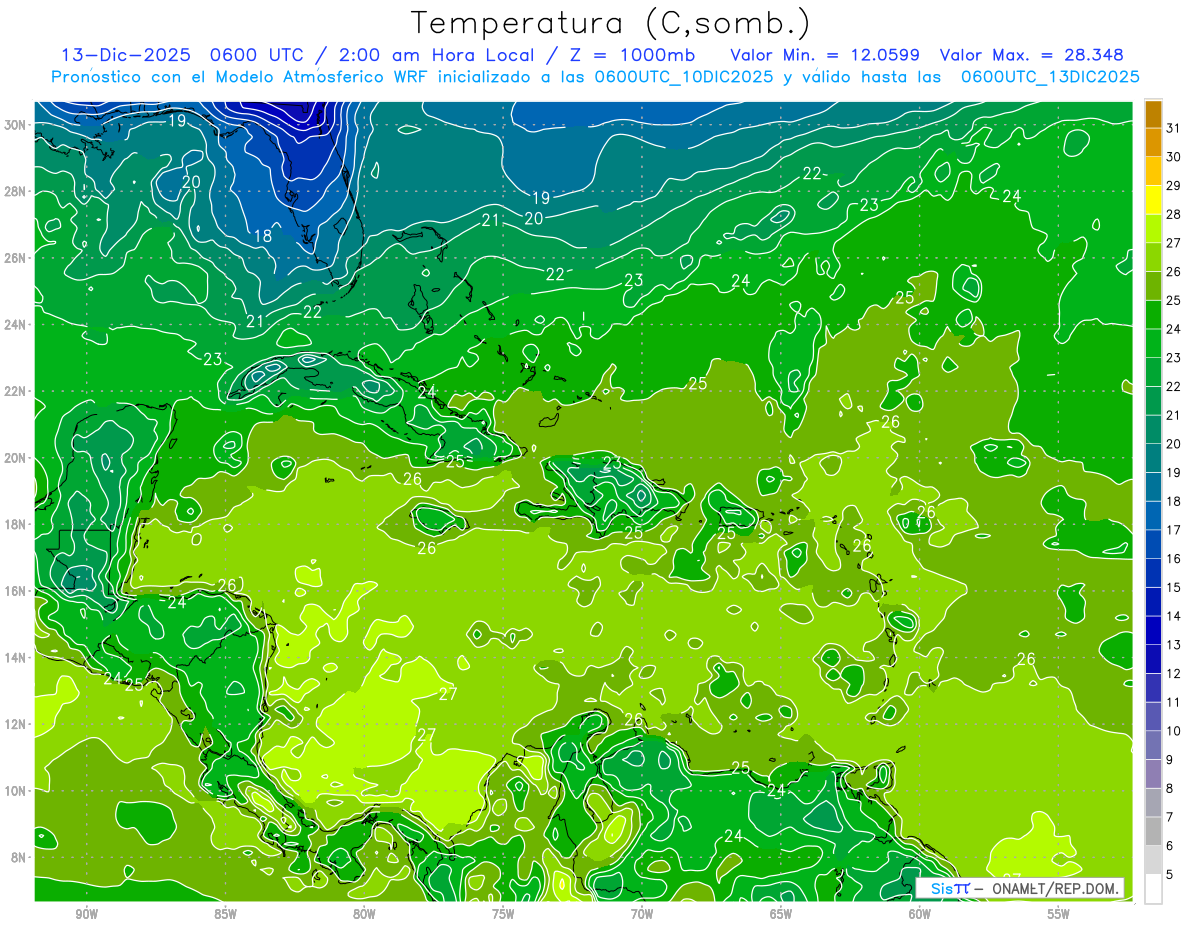Click the lime swatch between 27 and 28
This screenshot has height=927, width=1200.
(1153, 228)
